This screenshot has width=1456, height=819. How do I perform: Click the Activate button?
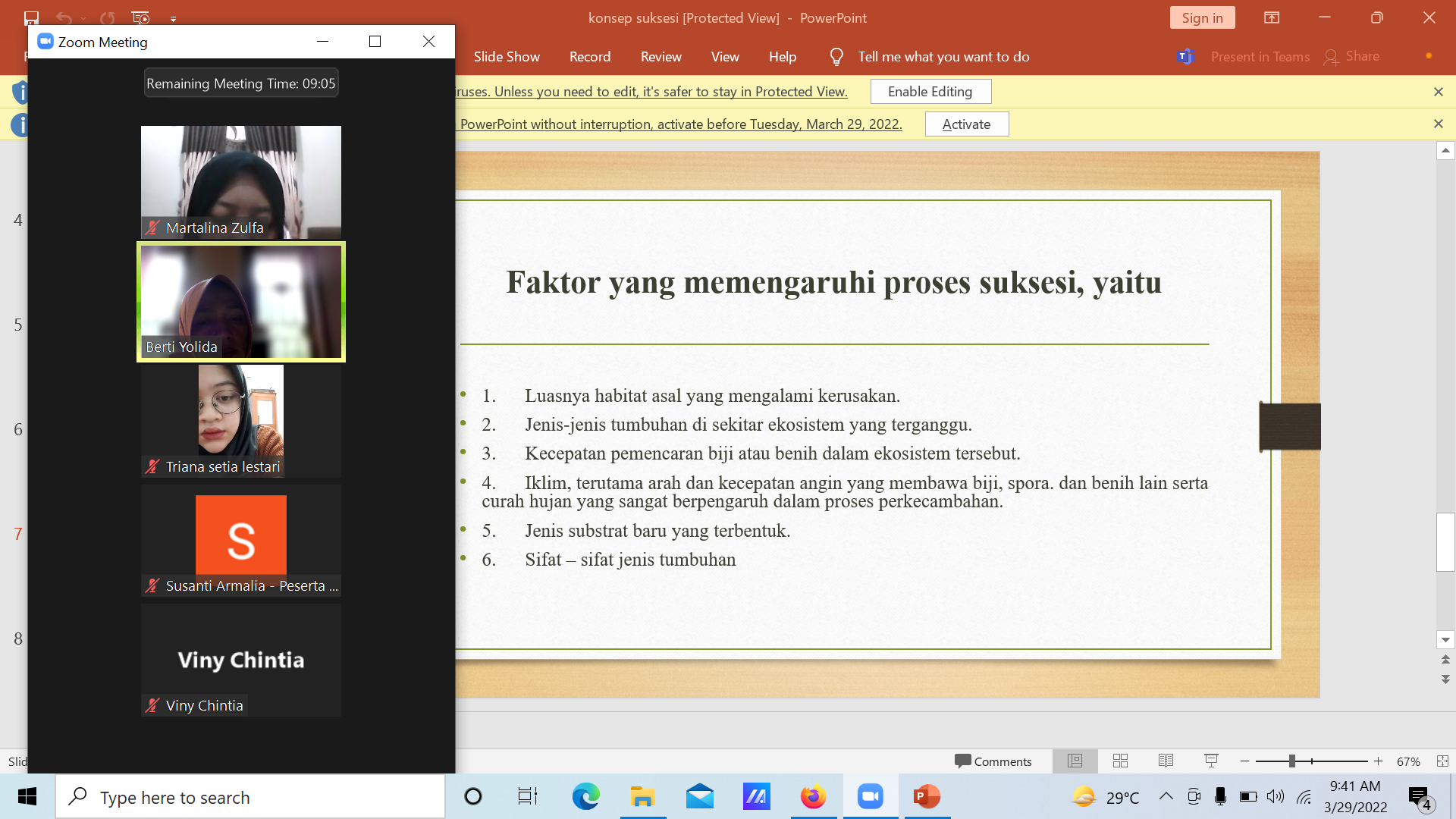point(966,124)
